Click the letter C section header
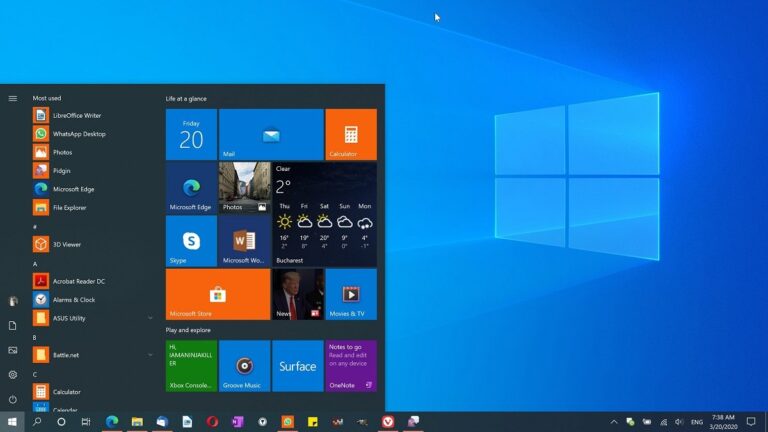 coord(35,375)
